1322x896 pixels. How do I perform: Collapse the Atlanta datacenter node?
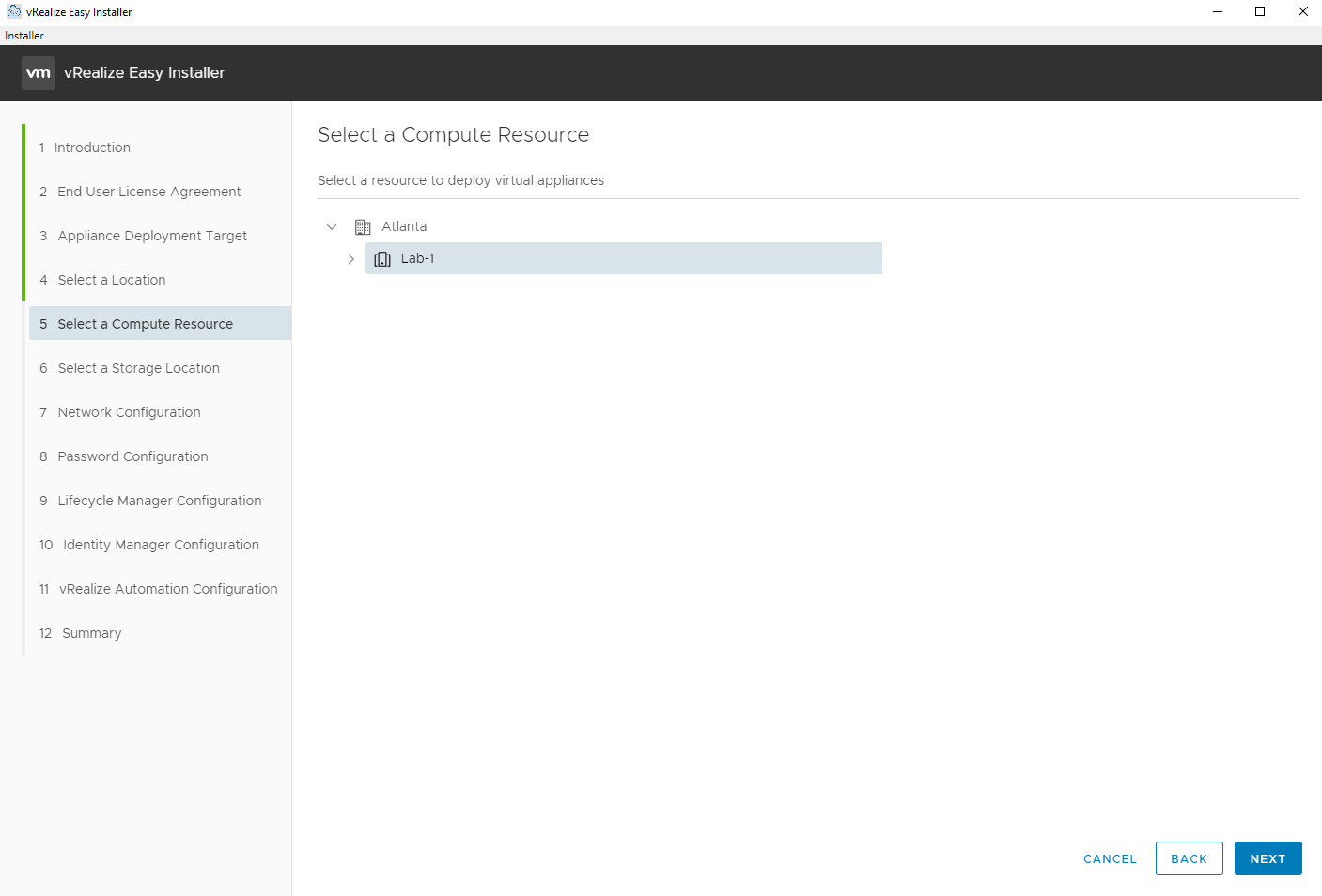coord(332,227)
